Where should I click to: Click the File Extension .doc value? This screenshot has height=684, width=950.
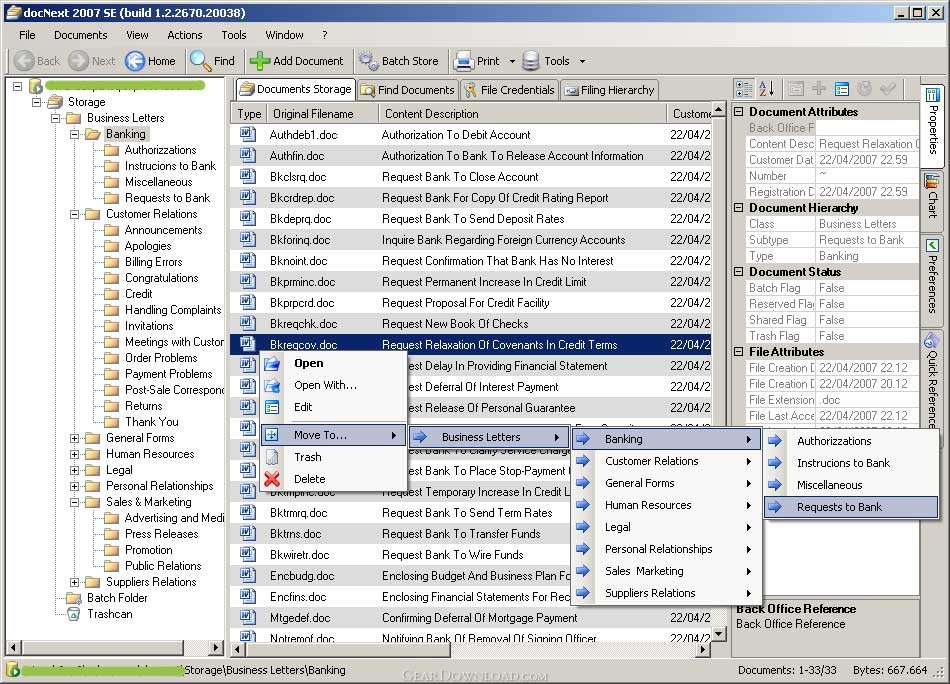pyautogui.click(x=867, y=400)
